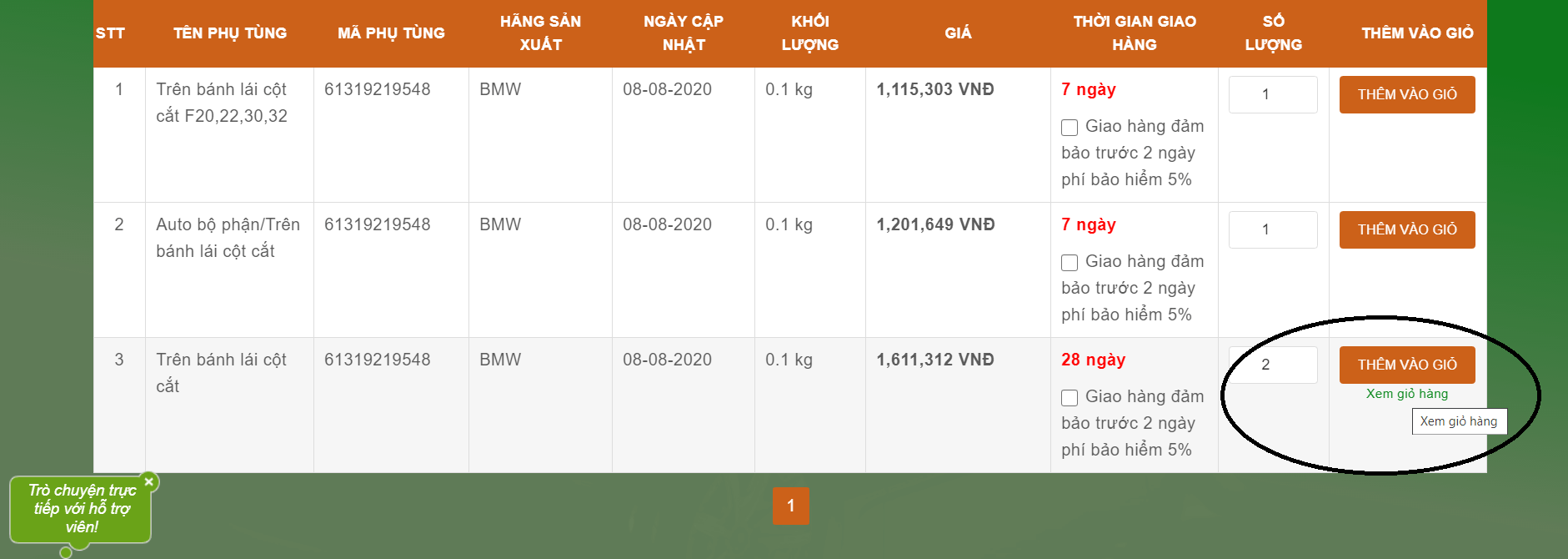The width and height of the screenshot is (1568, 559).
Task: Click the 'NGÀY CẬP NHẬT' column header
Action: [683, 33]
